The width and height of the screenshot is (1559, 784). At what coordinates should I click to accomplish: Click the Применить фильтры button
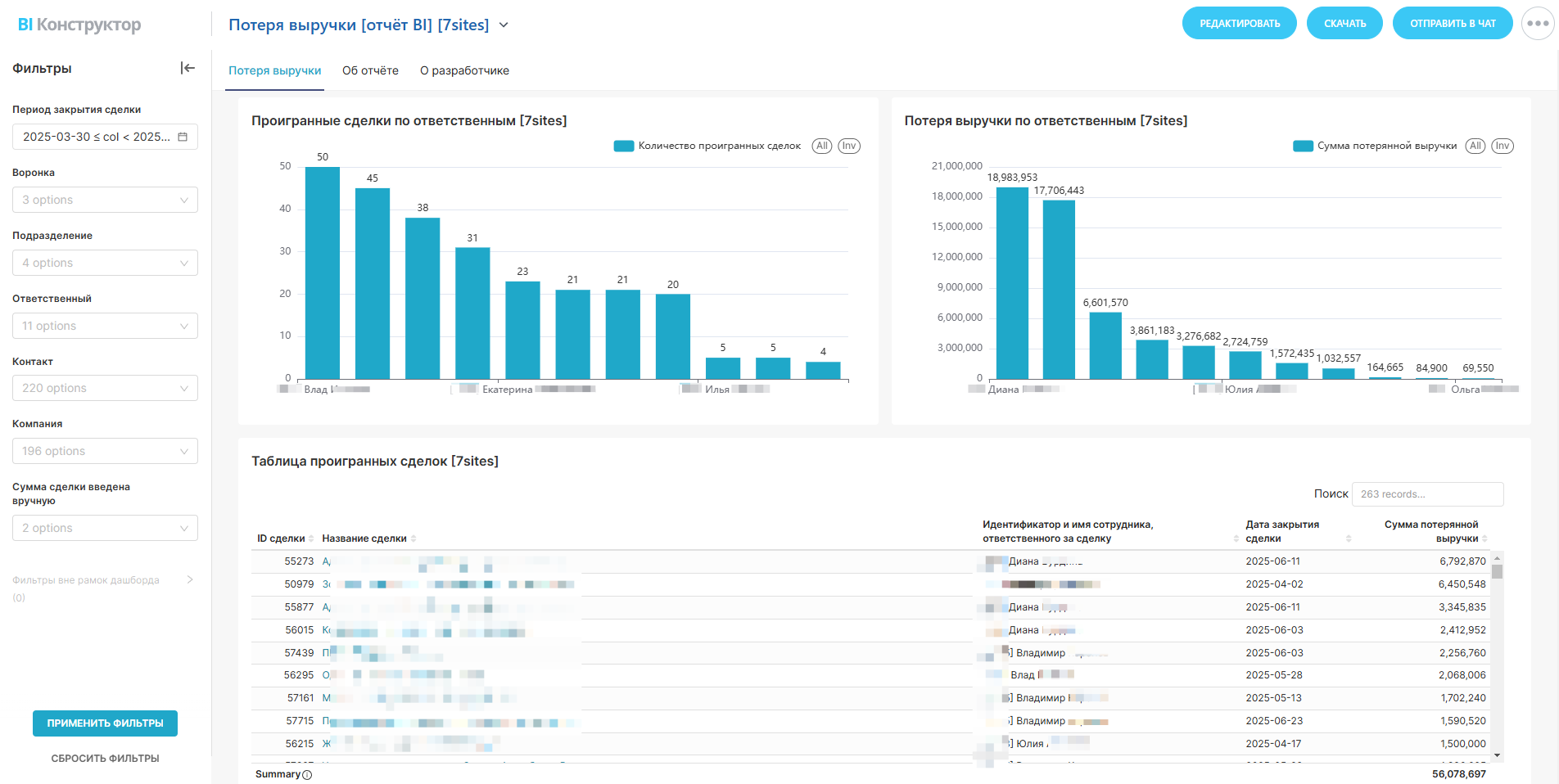click(x=105, y=723)
